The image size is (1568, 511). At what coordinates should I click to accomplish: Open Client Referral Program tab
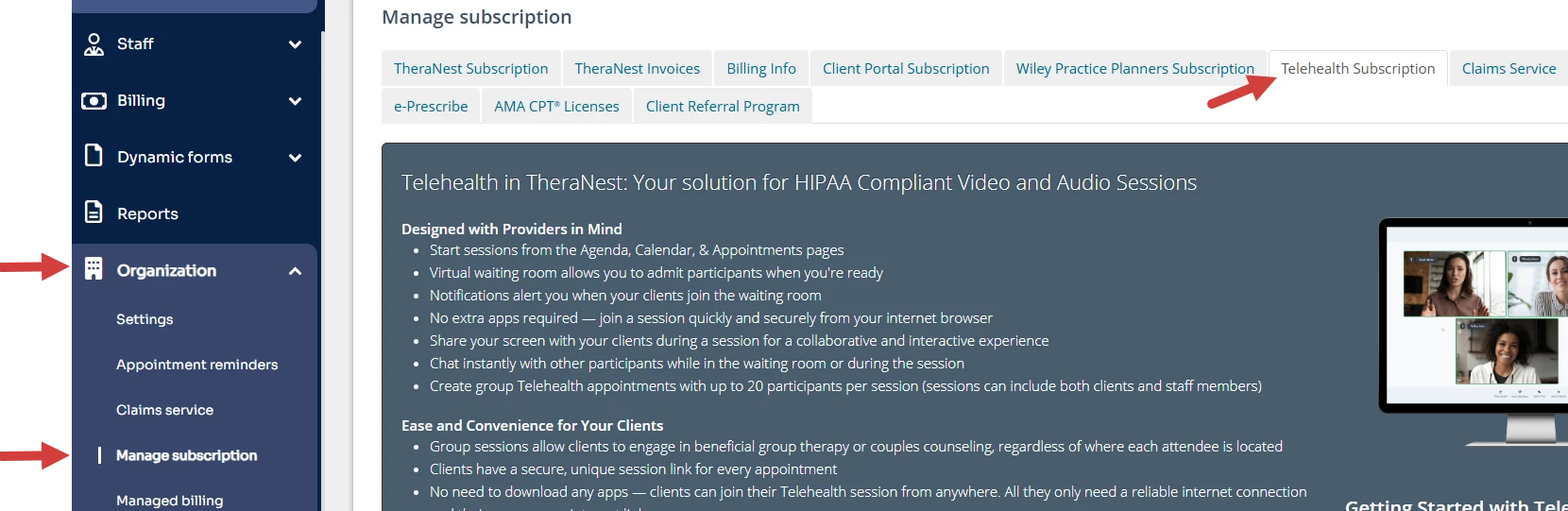(723, 107)
